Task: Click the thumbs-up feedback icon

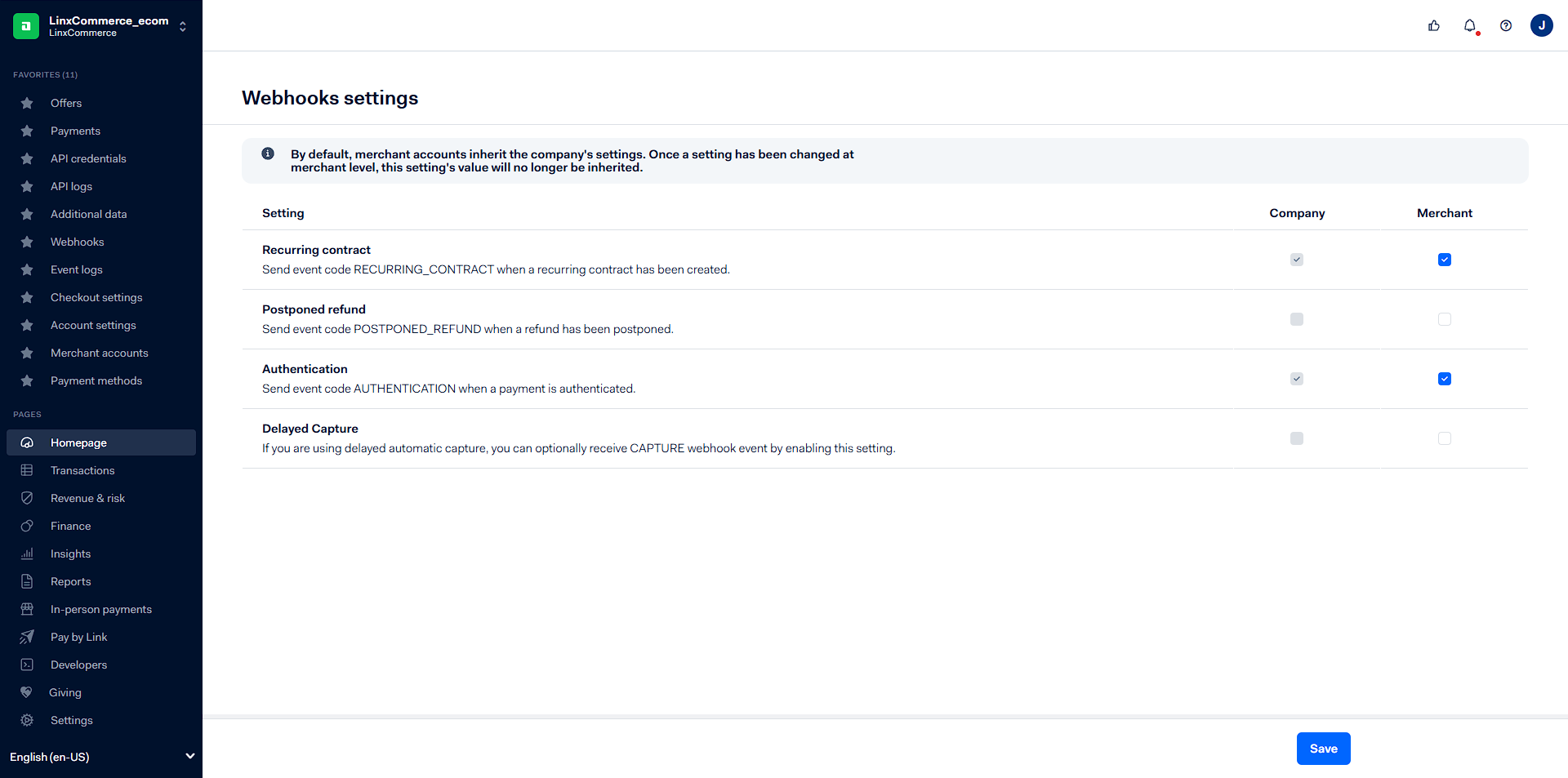Action: coord(1434,26)
